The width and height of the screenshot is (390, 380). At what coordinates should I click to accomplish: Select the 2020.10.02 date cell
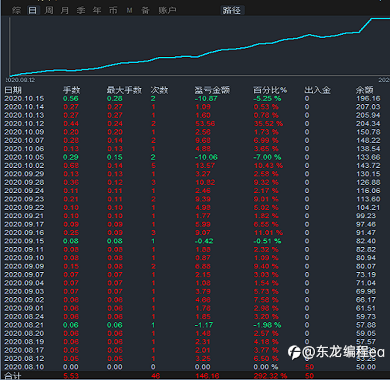point(24,166)
